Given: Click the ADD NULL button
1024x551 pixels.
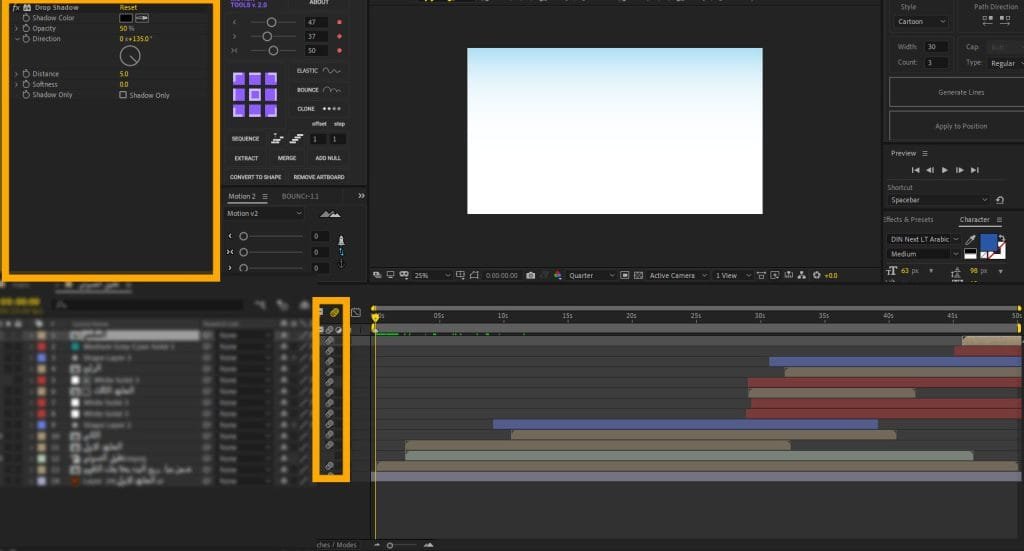Looking at the screenshot, I should pyautogui.click(x=328, y=158).
